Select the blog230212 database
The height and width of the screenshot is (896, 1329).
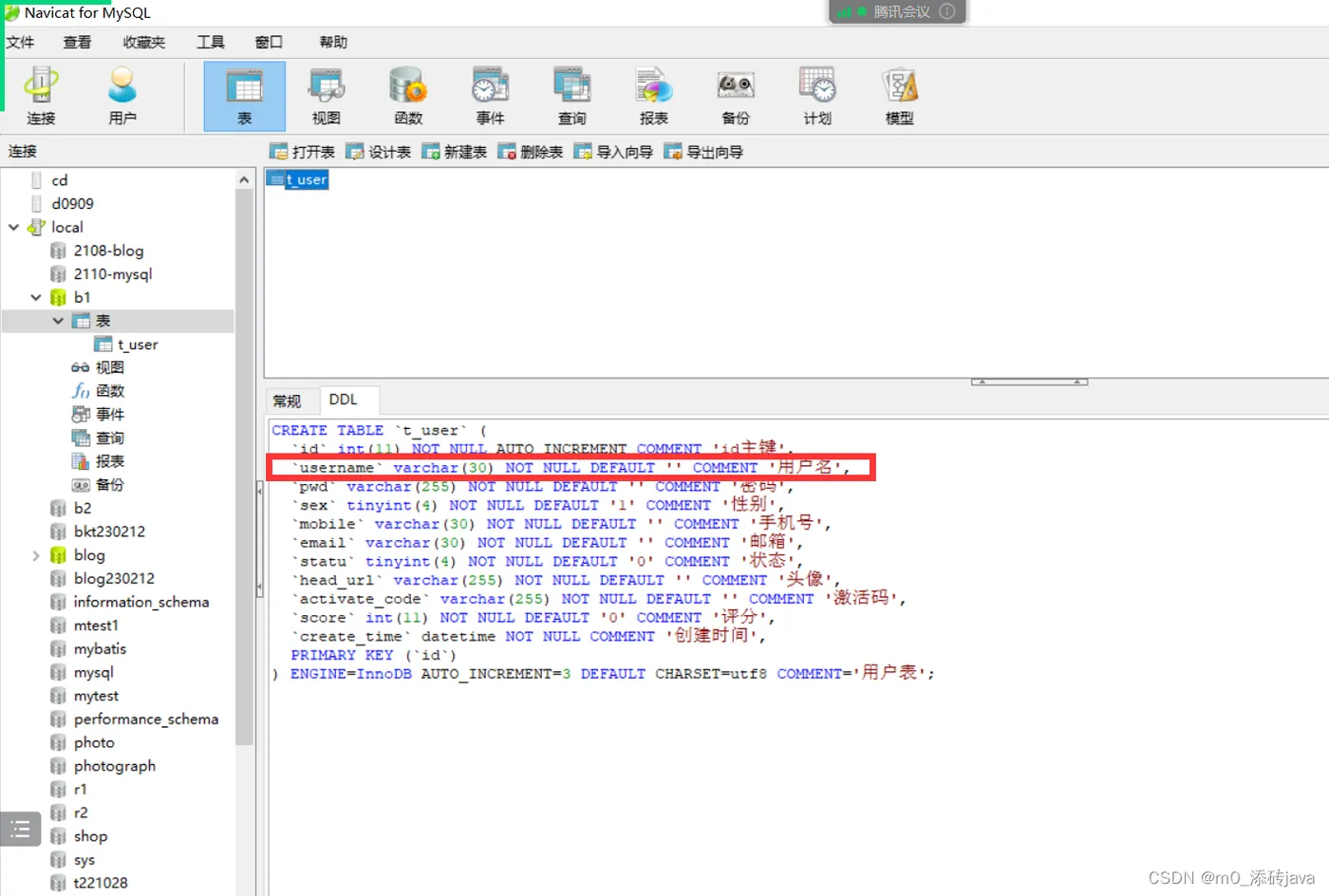click(x=103, y=578)
